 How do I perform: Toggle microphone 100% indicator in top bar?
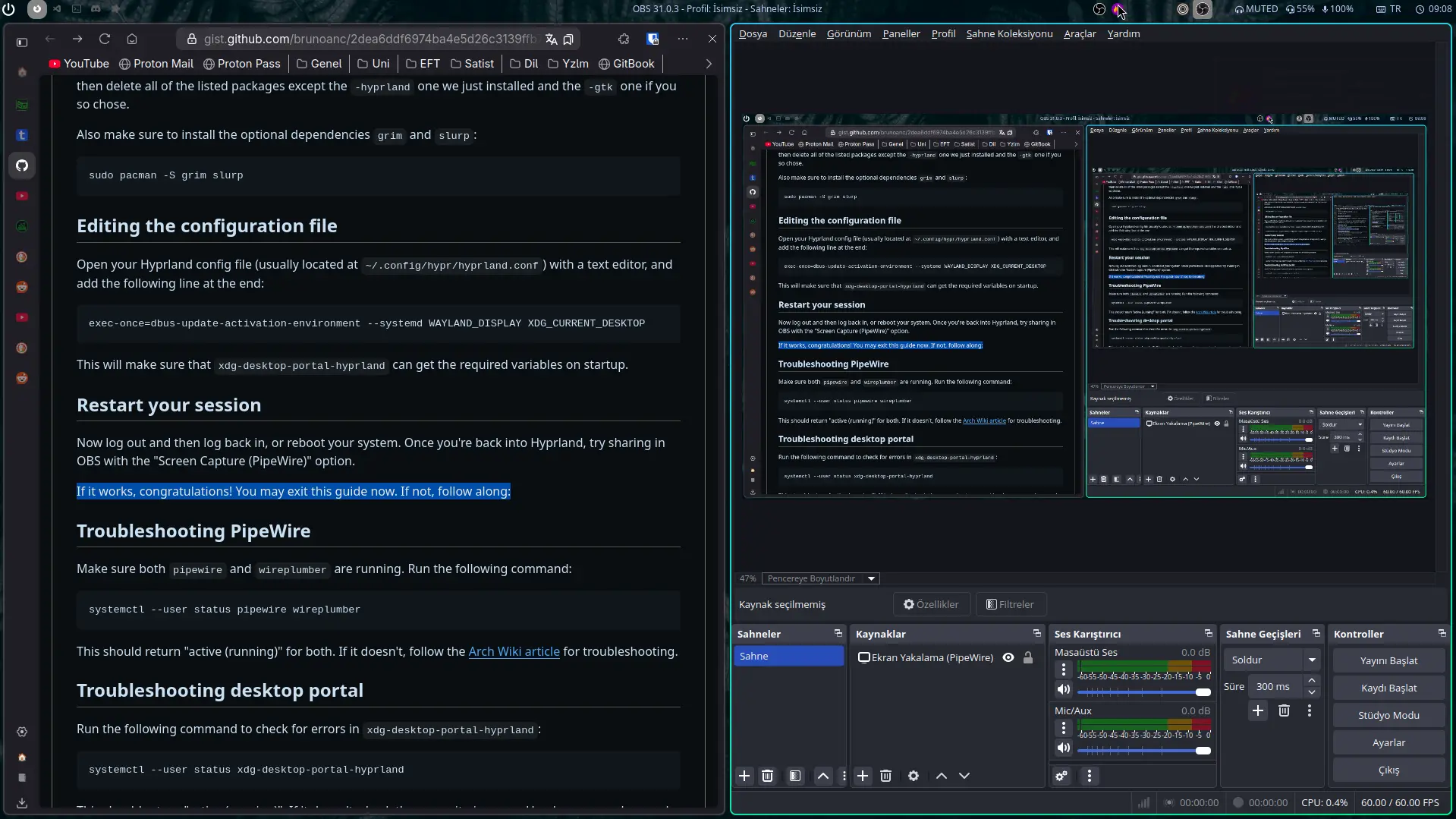coord(1337,9)
